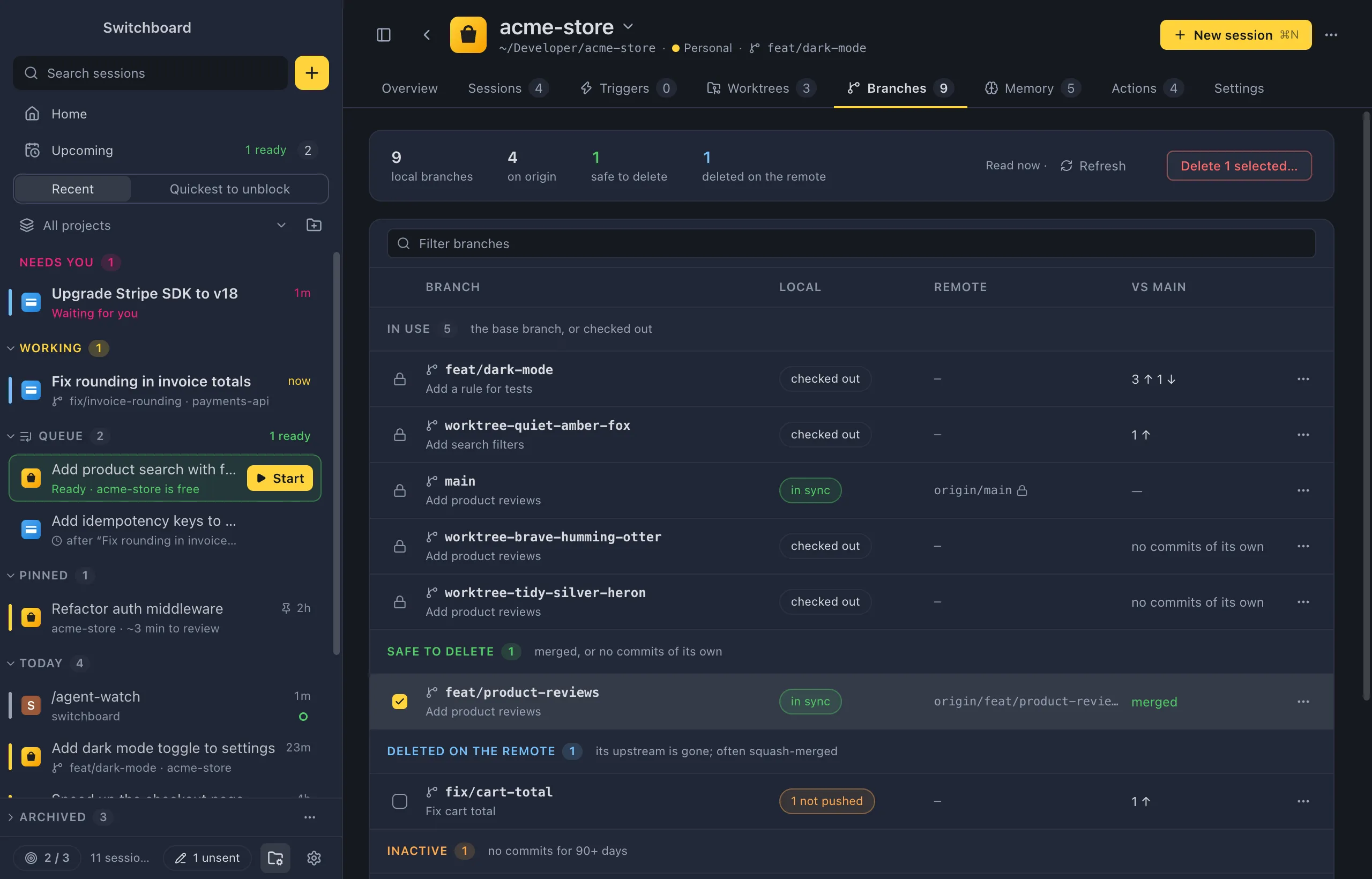1372x879 pixels.
Task: Open the Upgrade Stripe SDK to v18 session
Action: [x=166, y=302]
